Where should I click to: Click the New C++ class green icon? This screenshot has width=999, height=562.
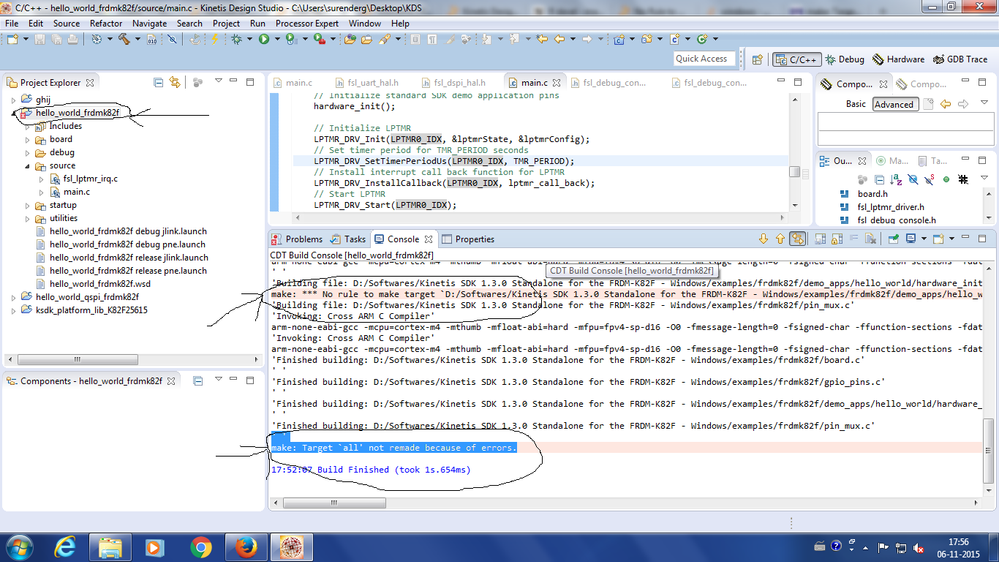701,40
